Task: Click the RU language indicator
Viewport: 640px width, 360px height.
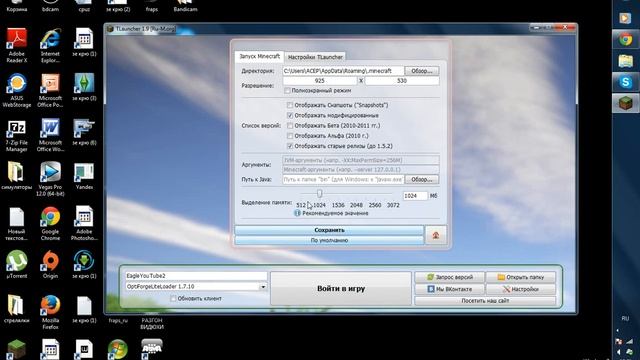Action: coord(625,318)
